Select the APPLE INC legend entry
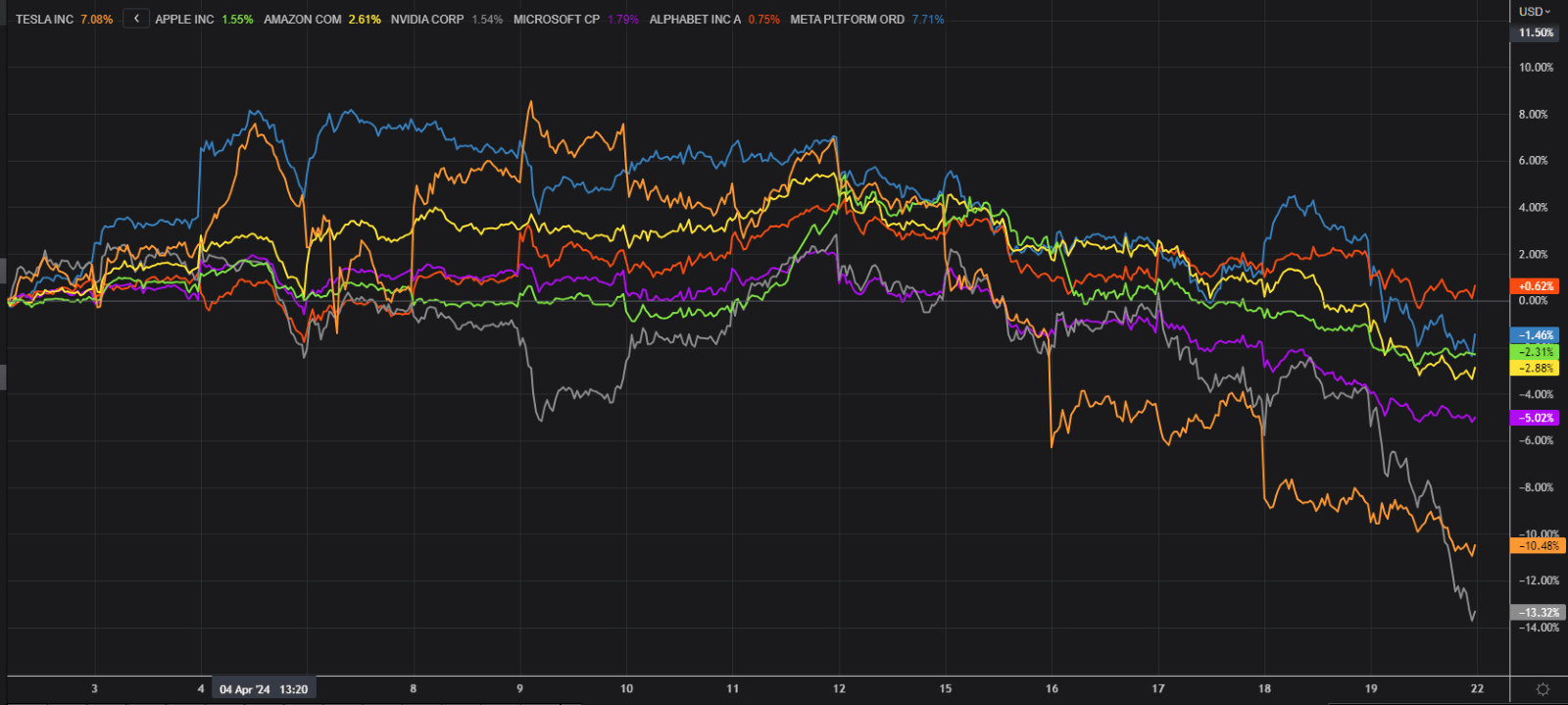The image size is (1568, 705). pyautogui.click(x=184, y=20)
